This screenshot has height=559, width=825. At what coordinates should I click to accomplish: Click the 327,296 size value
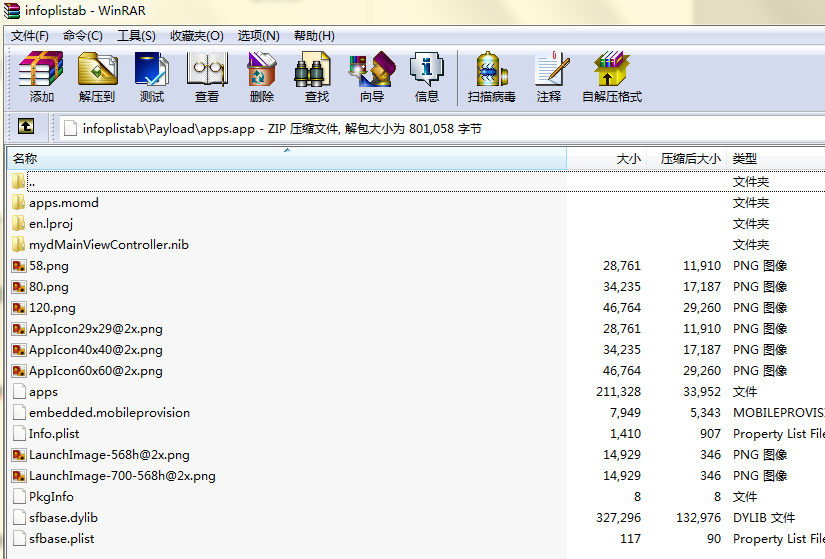(x=618, y=517)
